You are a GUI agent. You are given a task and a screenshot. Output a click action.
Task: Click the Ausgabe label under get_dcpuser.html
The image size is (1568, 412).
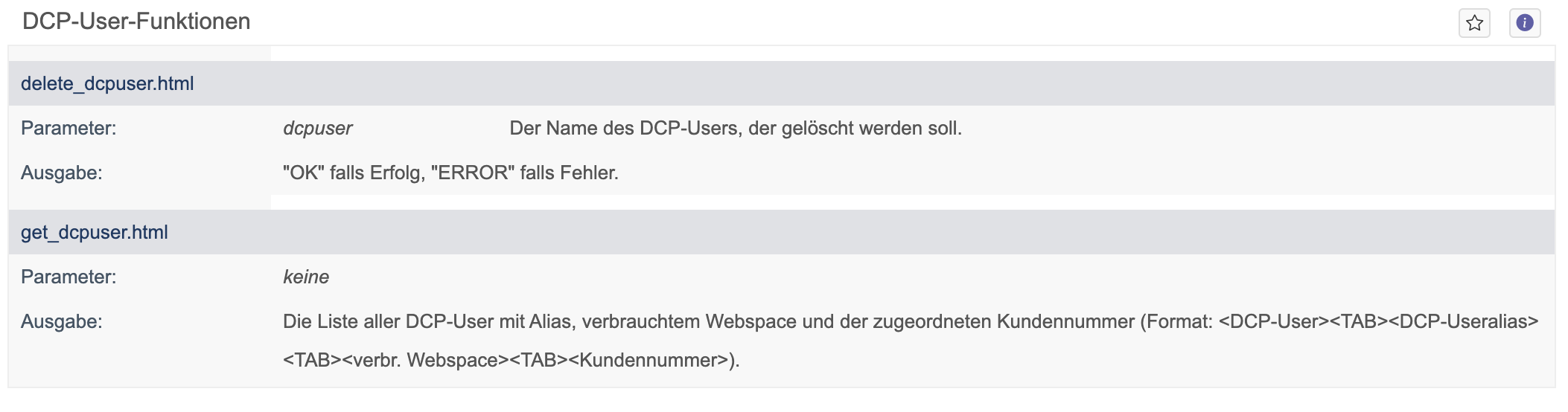click(62, 321)
